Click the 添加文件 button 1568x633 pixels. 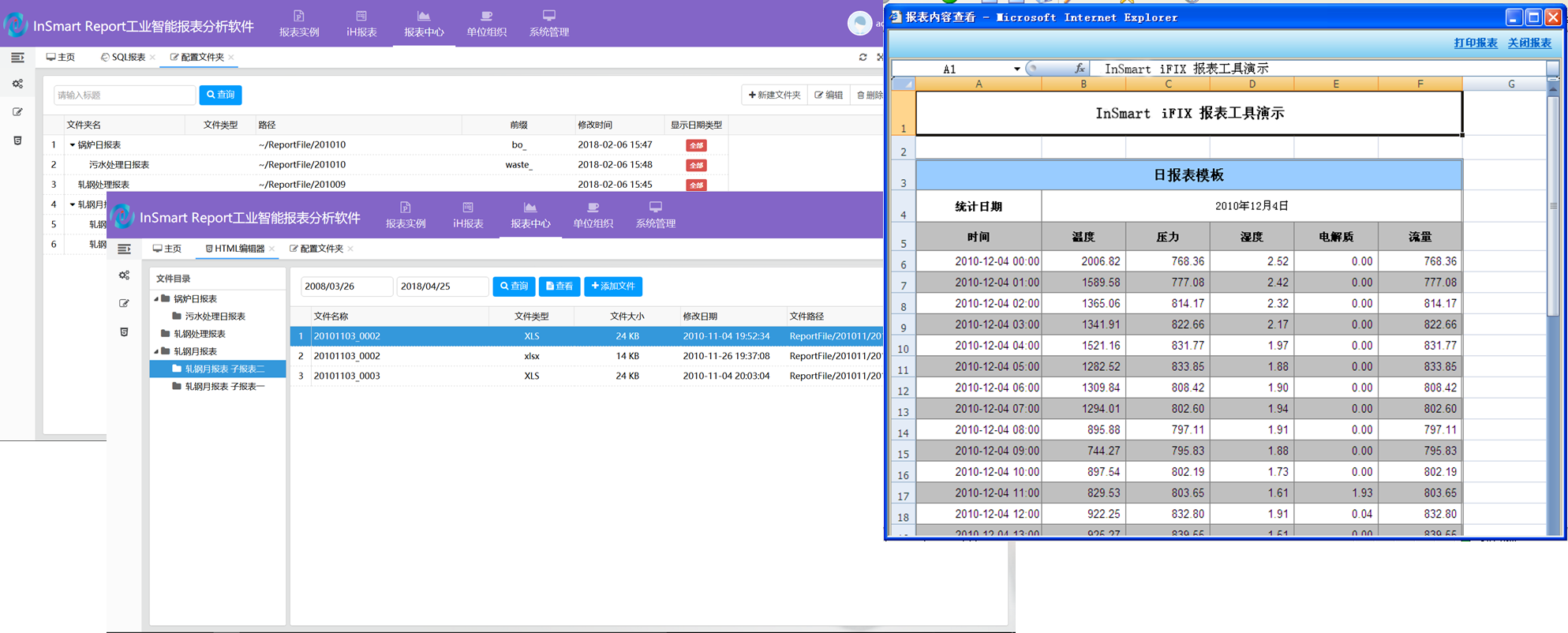(613, 286)
